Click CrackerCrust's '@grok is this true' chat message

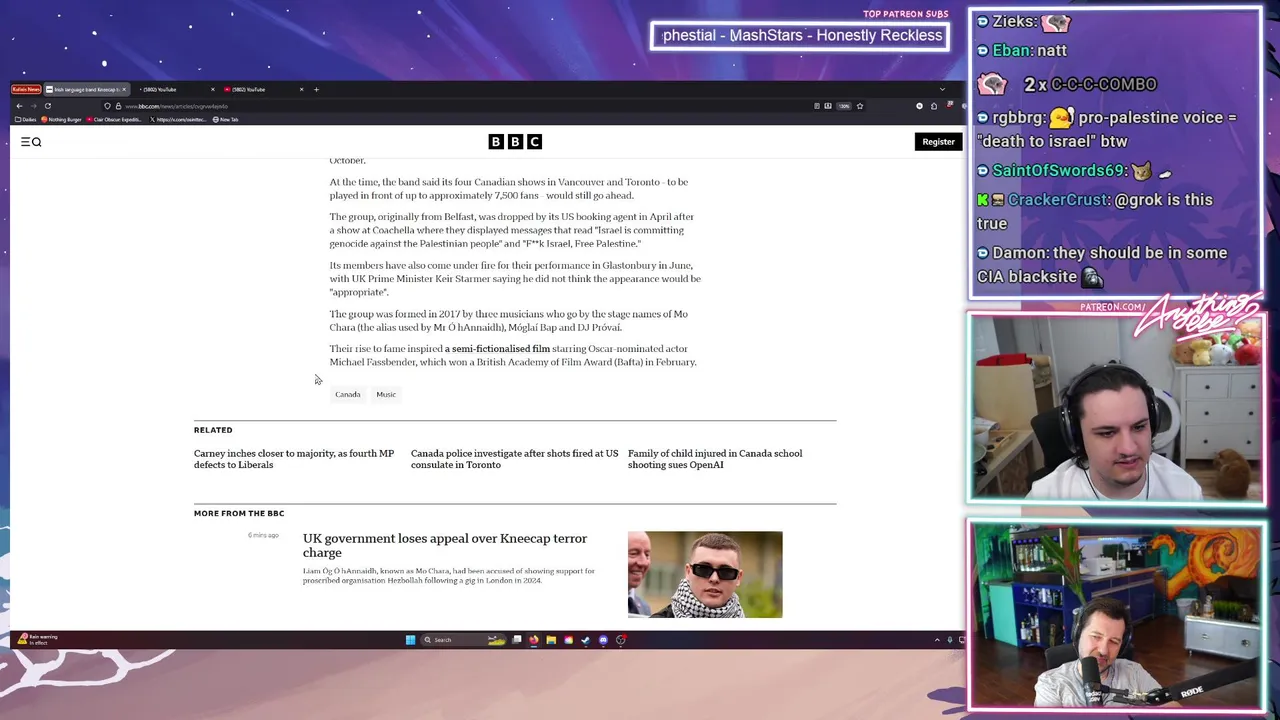tap(1095, 211)
